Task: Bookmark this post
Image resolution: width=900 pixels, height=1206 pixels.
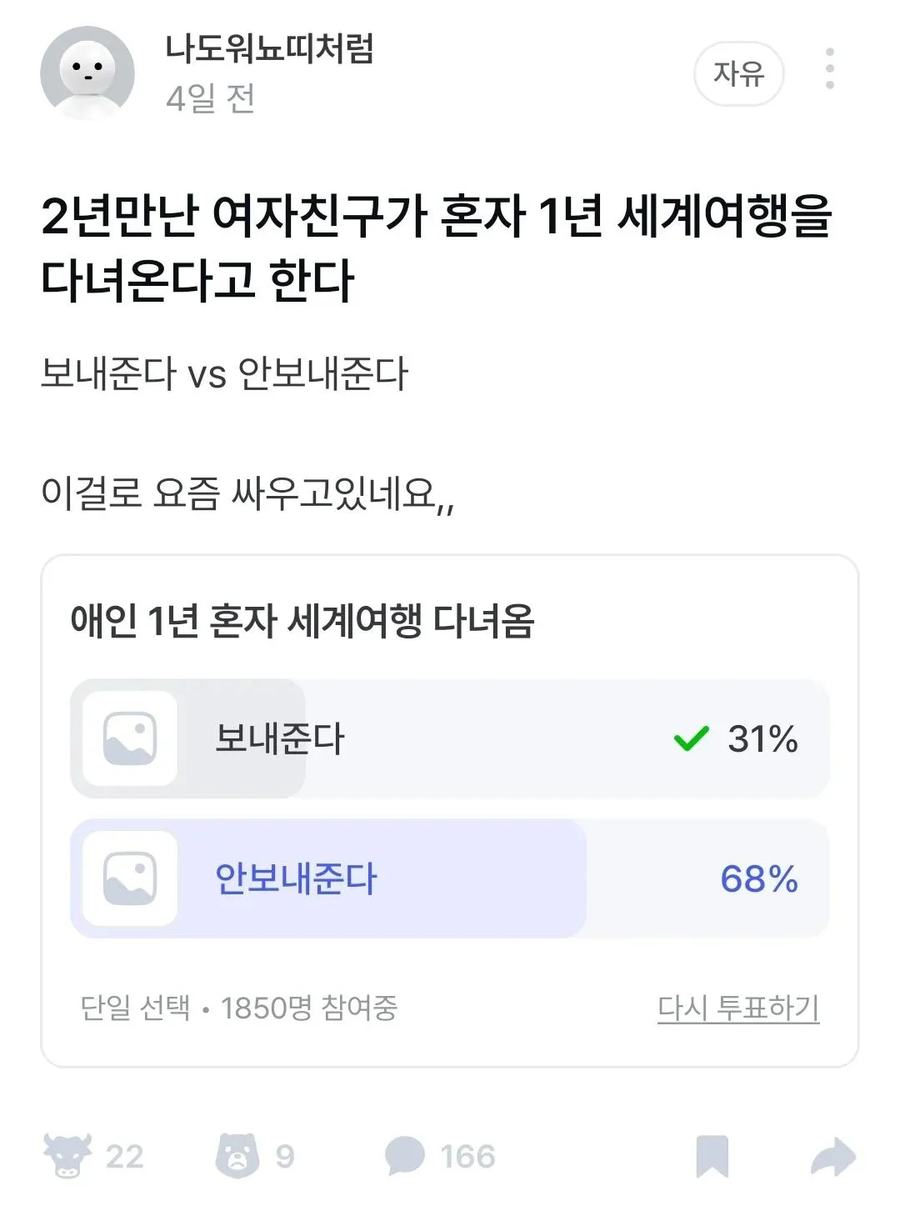Action: click(713, 1155)
